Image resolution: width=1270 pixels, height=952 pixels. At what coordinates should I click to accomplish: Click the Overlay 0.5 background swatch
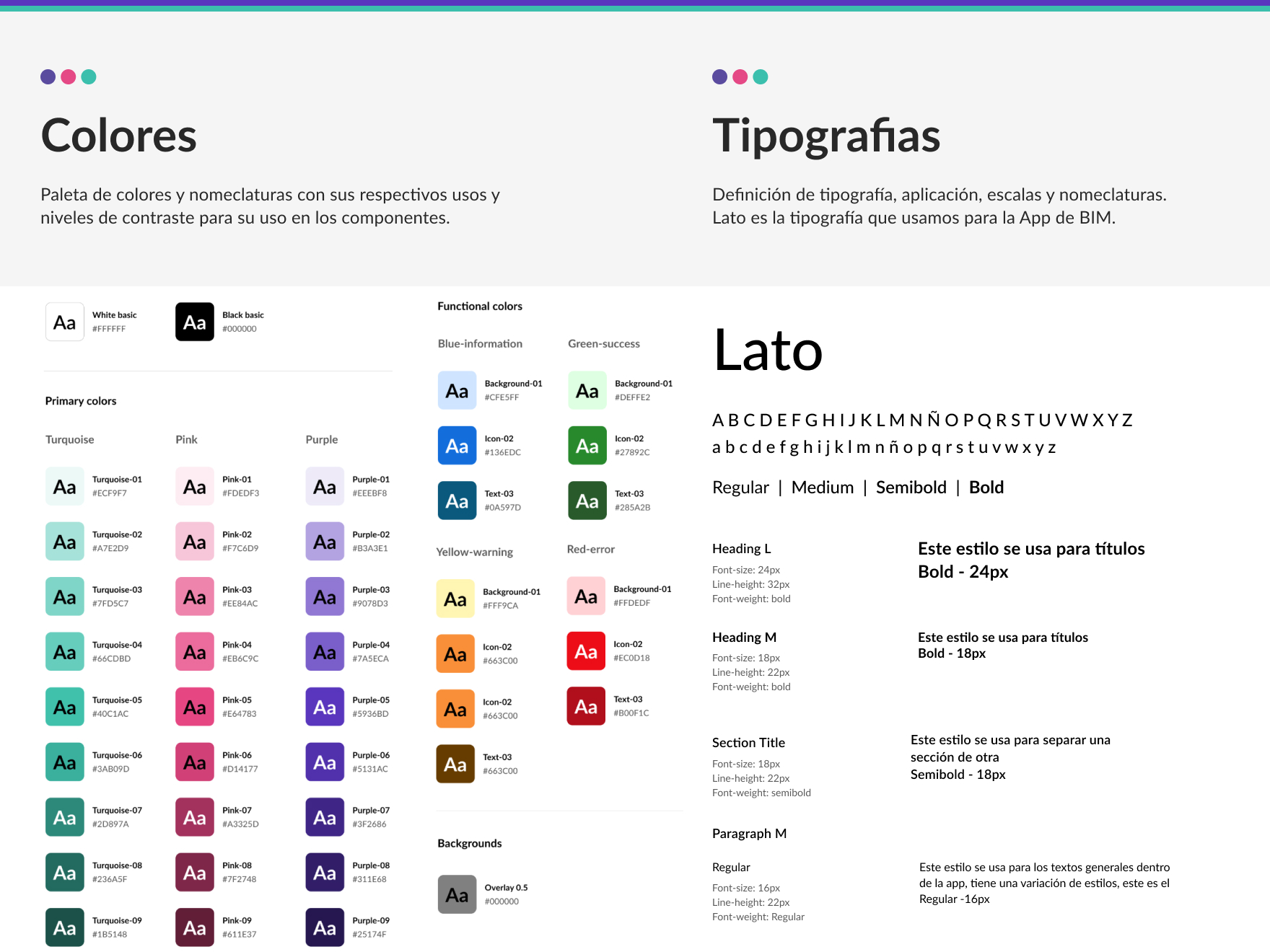pos(457,894)
